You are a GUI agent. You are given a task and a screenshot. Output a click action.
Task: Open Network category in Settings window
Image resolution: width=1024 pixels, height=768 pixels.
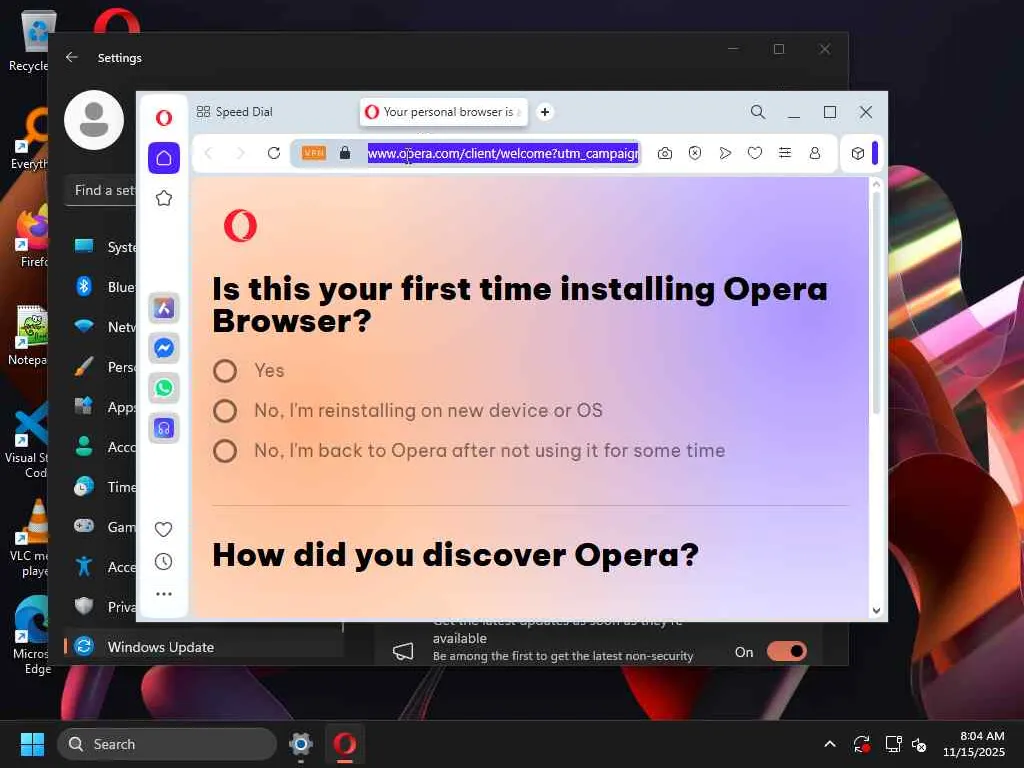click(x=104, y=327)
